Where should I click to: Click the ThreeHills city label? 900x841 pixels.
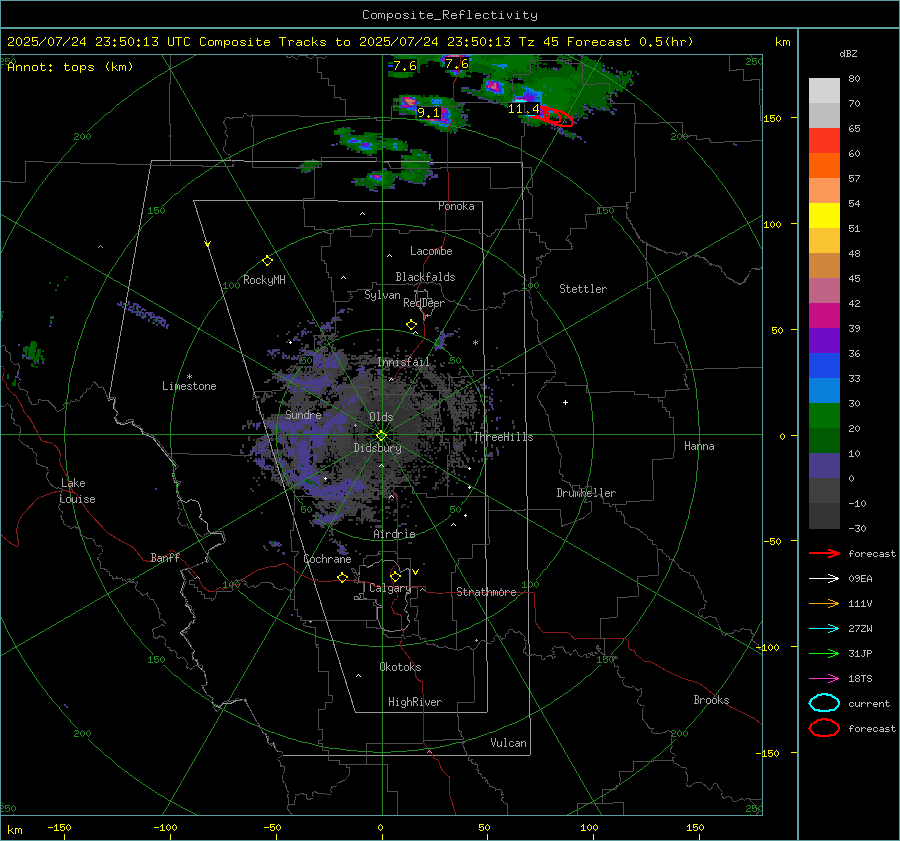pos(503,437)
